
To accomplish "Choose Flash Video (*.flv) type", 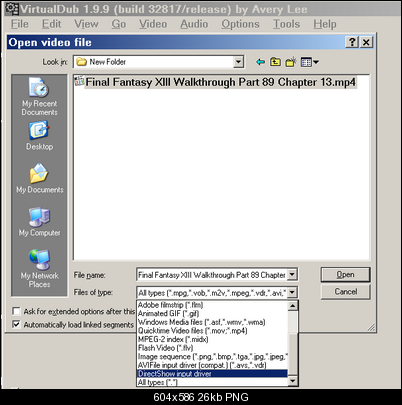I will coord(212,348).
